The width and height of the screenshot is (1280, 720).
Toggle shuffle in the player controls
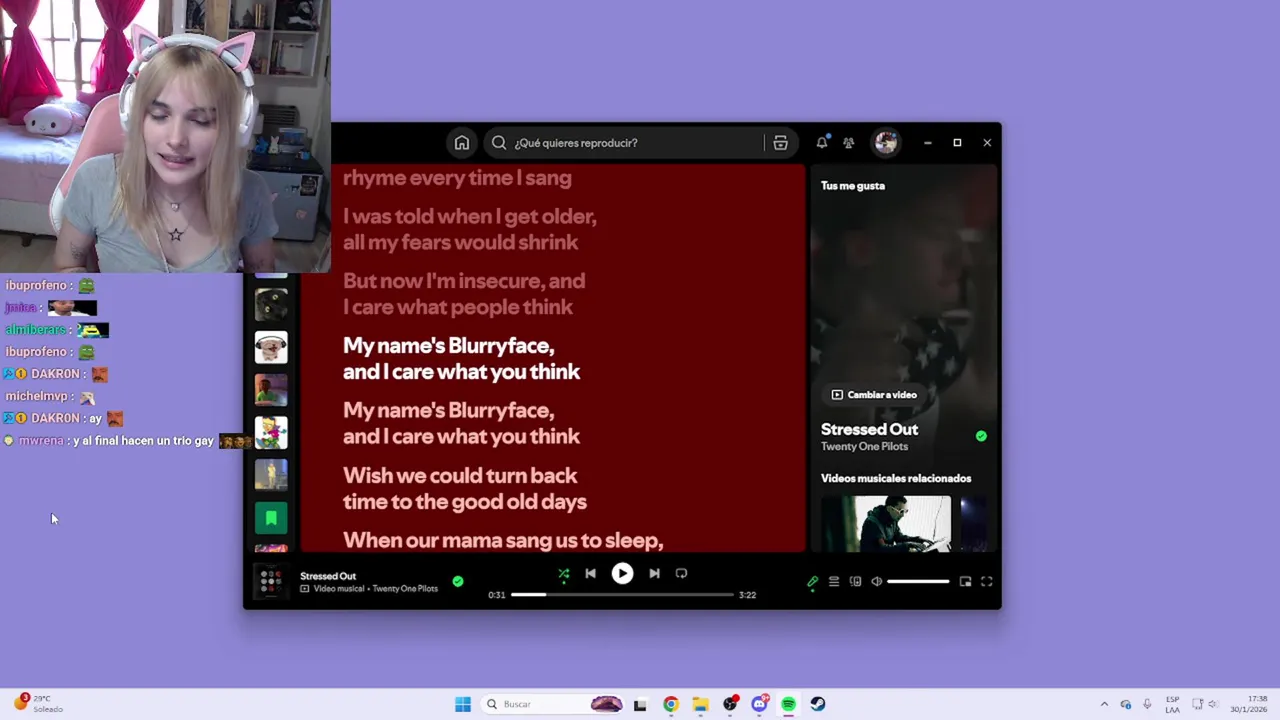point(564,574)
